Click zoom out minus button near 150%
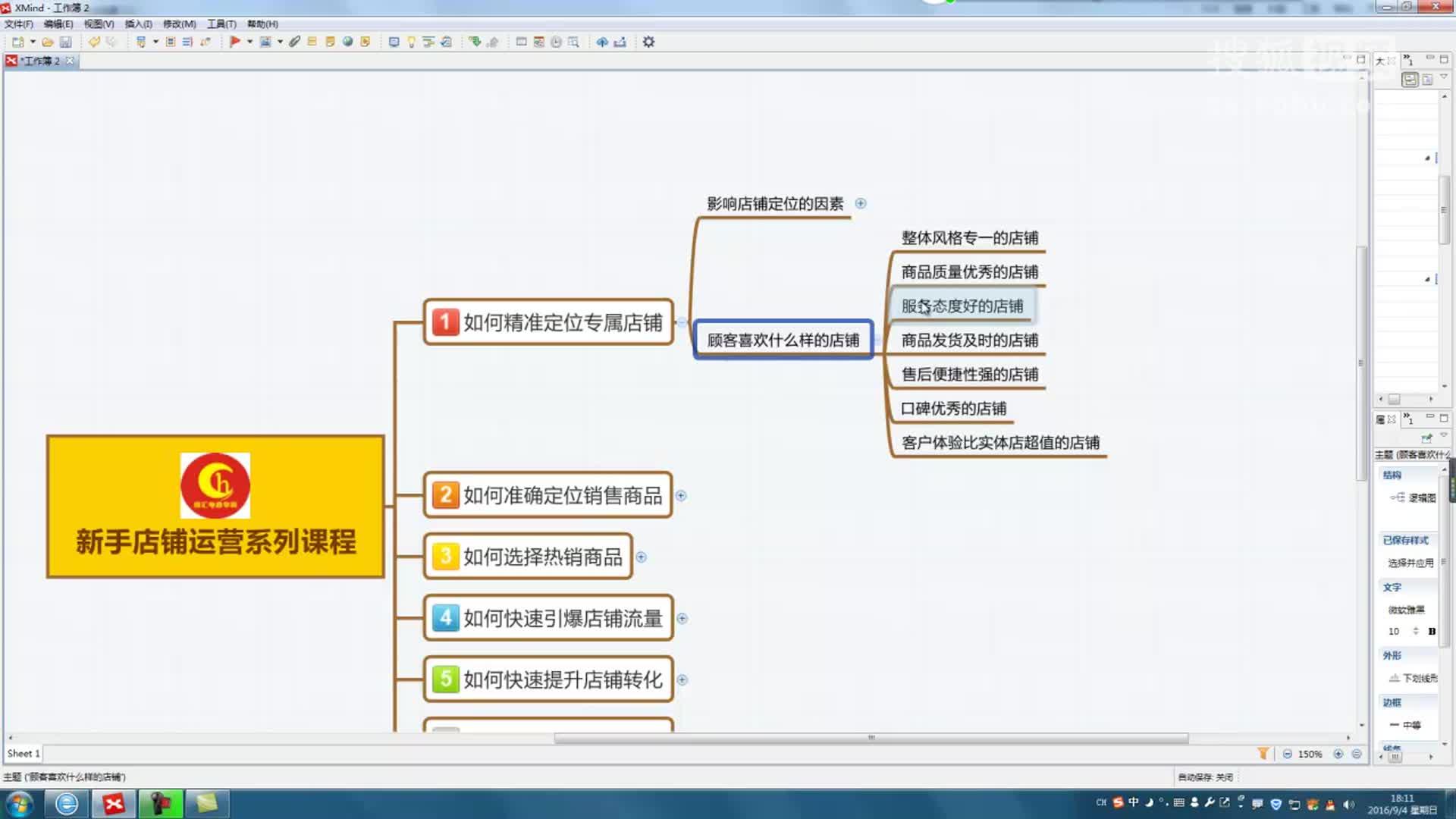1456x819 pixels. click(x=1288, y=754)
